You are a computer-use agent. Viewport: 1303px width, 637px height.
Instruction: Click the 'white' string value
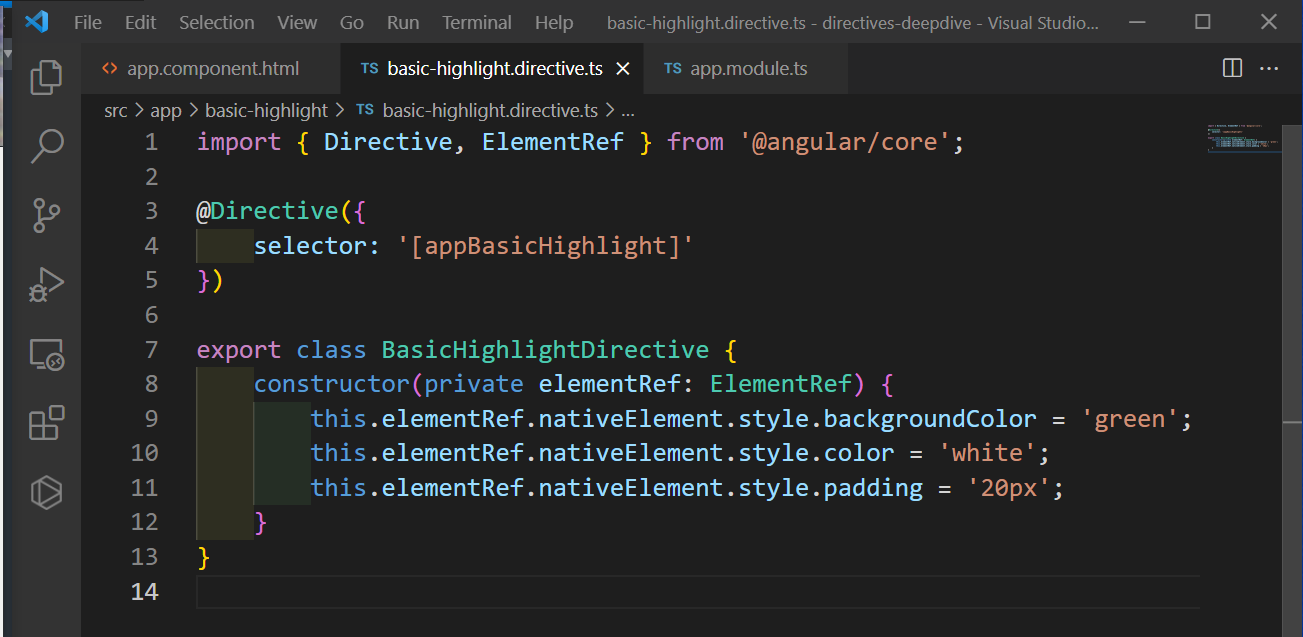[987, 453]
